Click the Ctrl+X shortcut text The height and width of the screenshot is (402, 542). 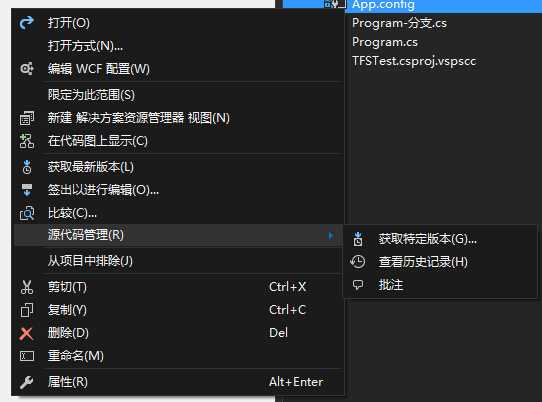click(x=287, y=287)
